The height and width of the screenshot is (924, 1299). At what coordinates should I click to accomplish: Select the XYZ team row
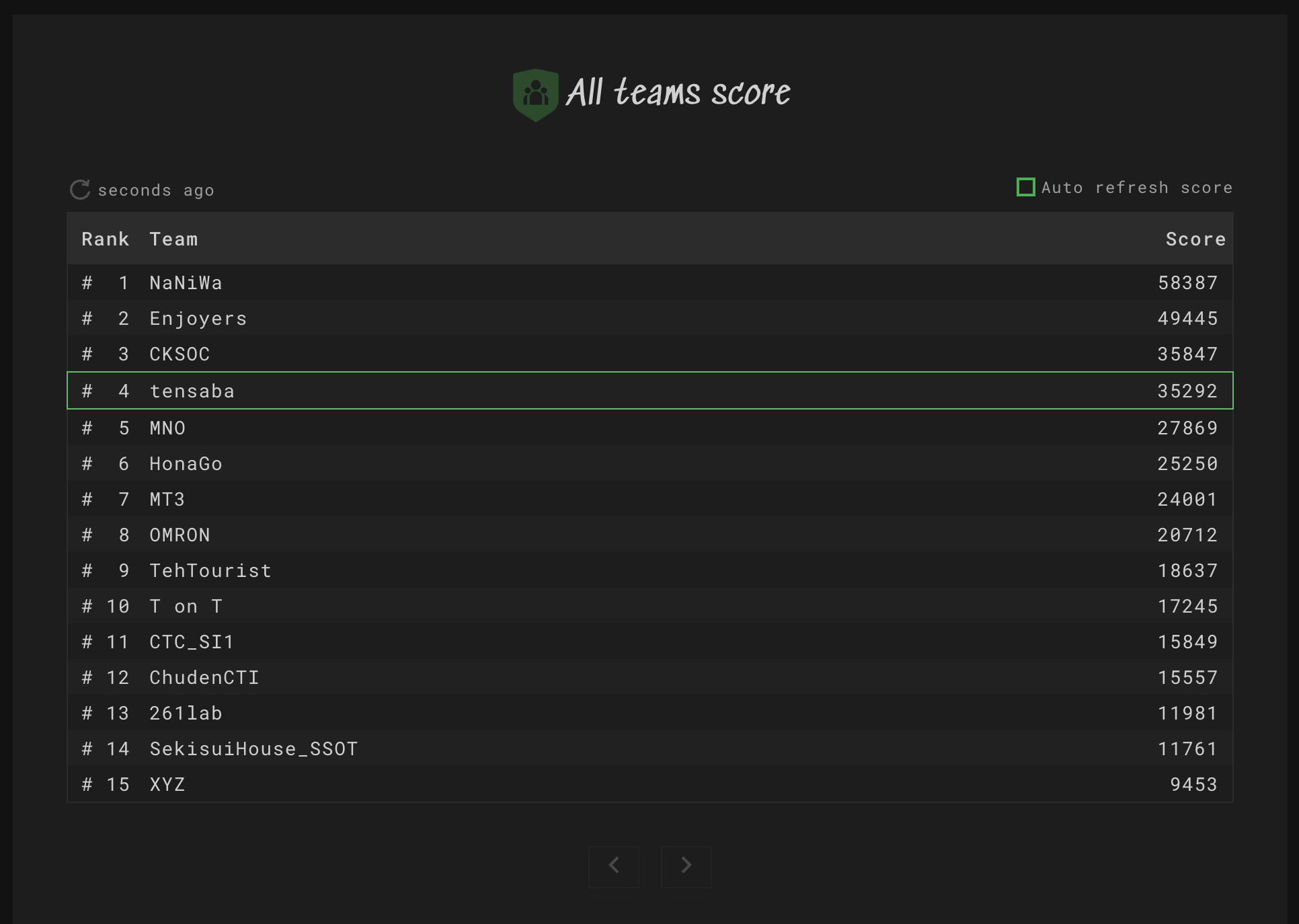coord(649,785)
